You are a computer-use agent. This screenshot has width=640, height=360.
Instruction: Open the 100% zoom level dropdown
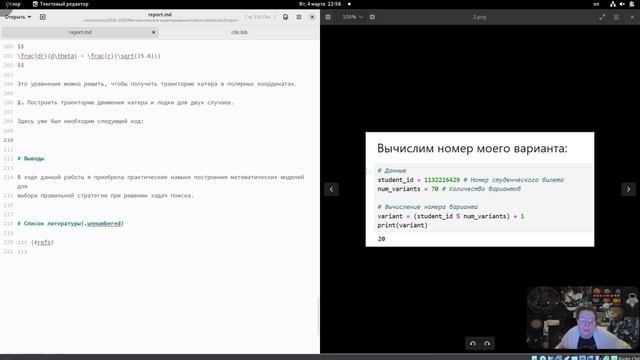[x=353, y=17]
